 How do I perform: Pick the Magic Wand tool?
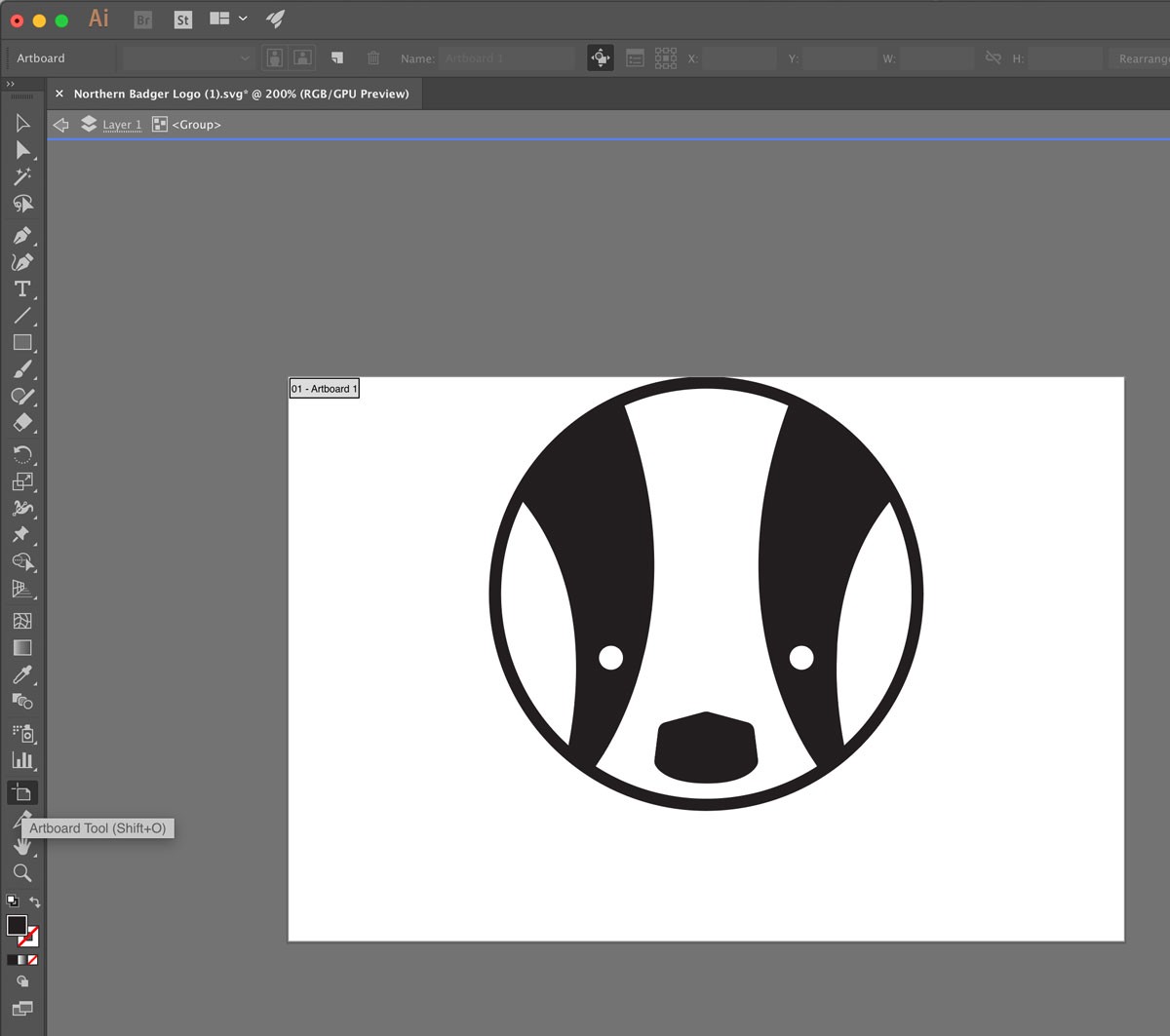(21, 176)
